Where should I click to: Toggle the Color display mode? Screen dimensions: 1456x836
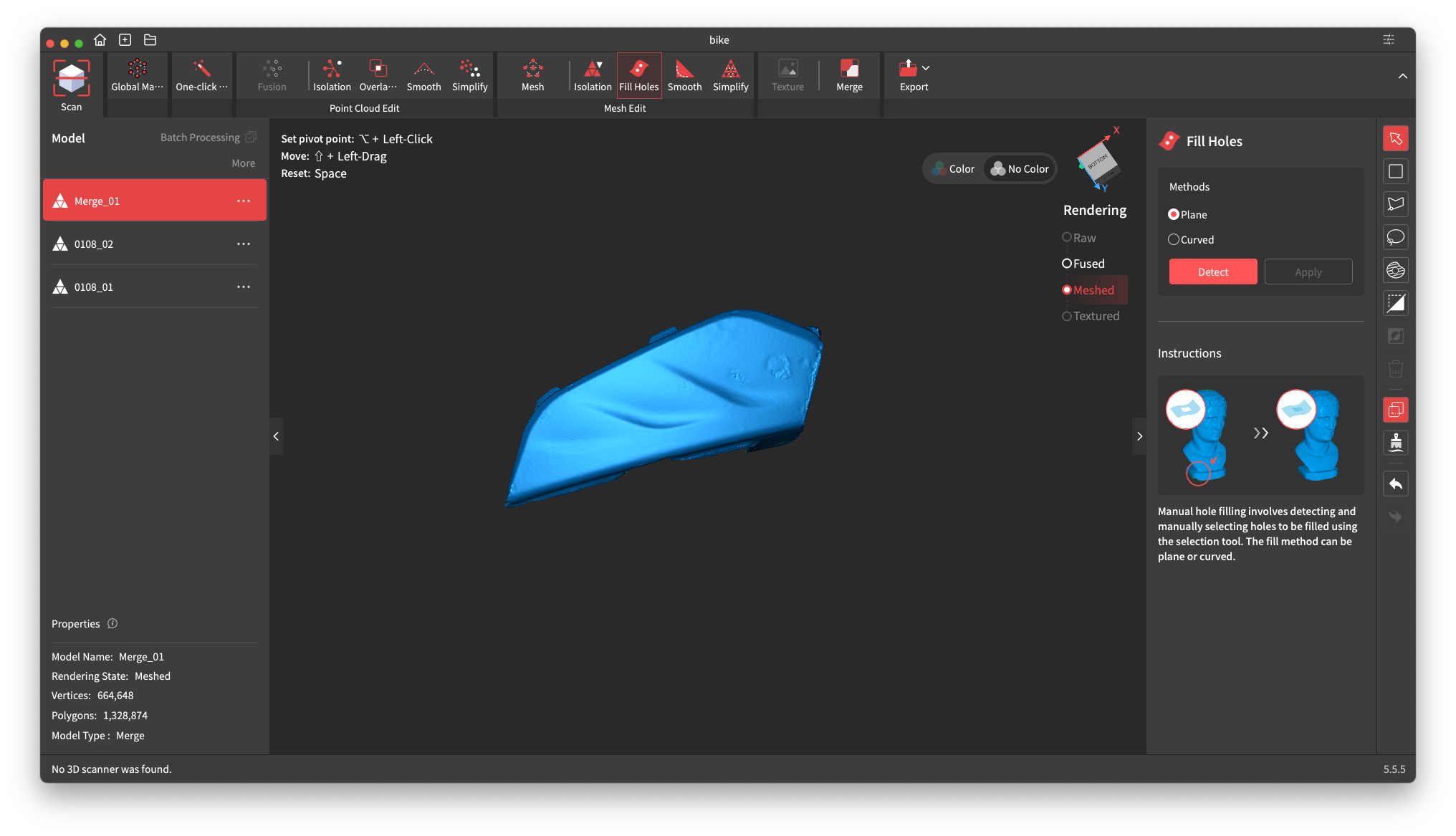(x=954, y=169)
